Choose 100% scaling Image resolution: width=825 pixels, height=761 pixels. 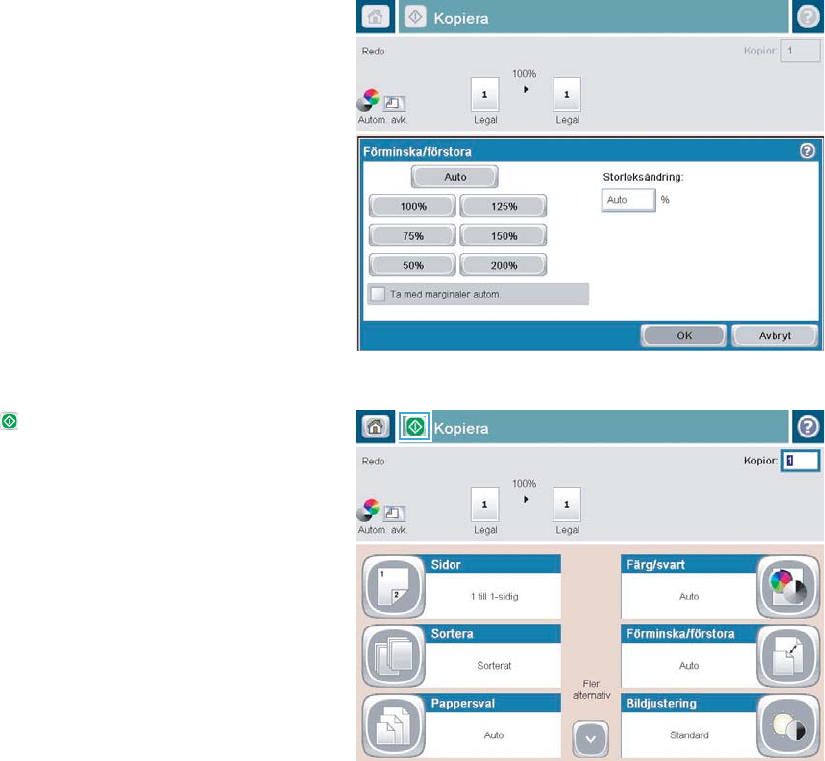point(412,206)
